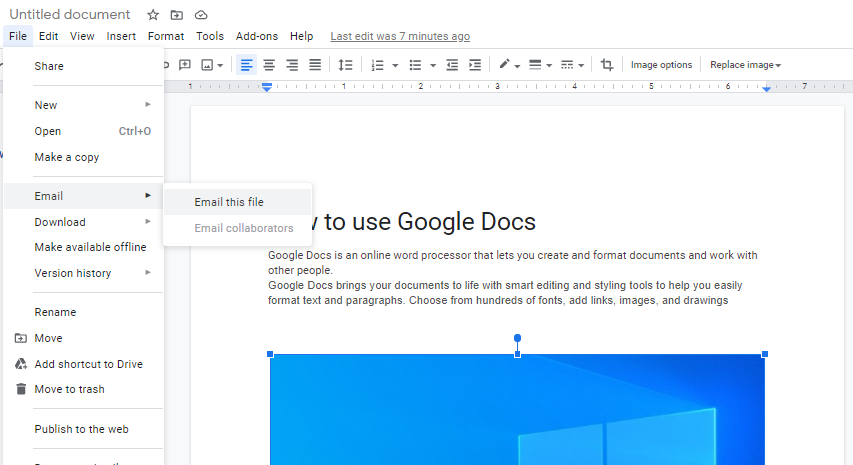
Task: Open the border color pen dropdown
Action: click(509, 65)
